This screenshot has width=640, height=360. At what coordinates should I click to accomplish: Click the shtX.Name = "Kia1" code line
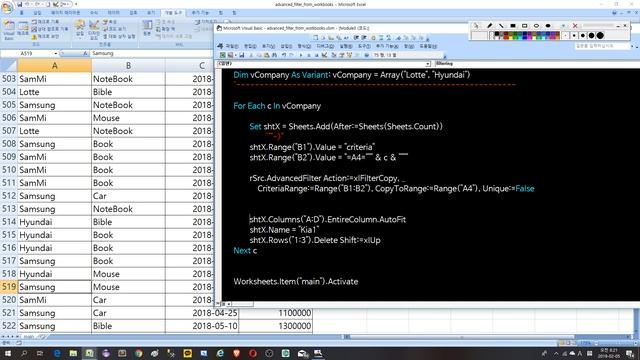click(x=284, y=230)
